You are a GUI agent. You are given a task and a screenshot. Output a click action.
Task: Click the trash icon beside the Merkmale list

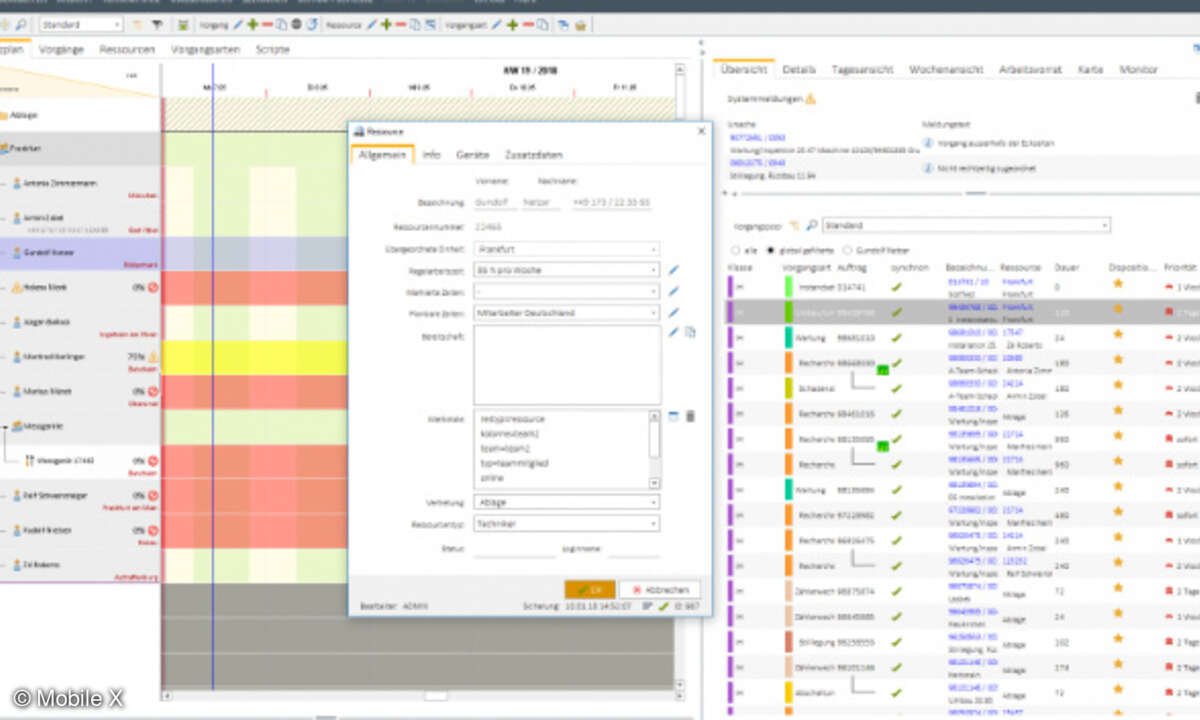(689, 416)
